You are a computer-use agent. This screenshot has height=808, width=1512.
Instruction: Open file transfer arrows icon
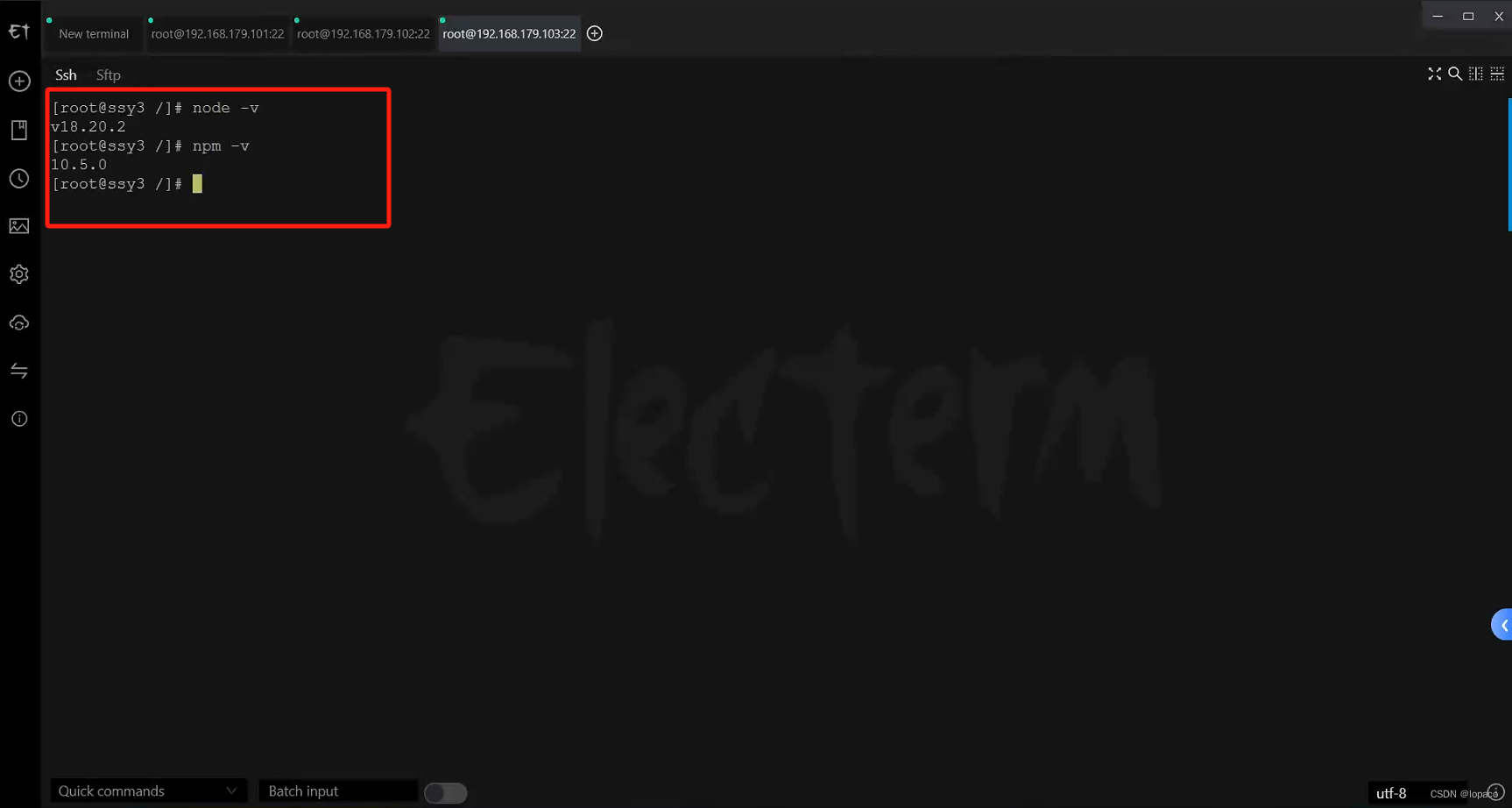pyautogui.click(x=19, y=371)
